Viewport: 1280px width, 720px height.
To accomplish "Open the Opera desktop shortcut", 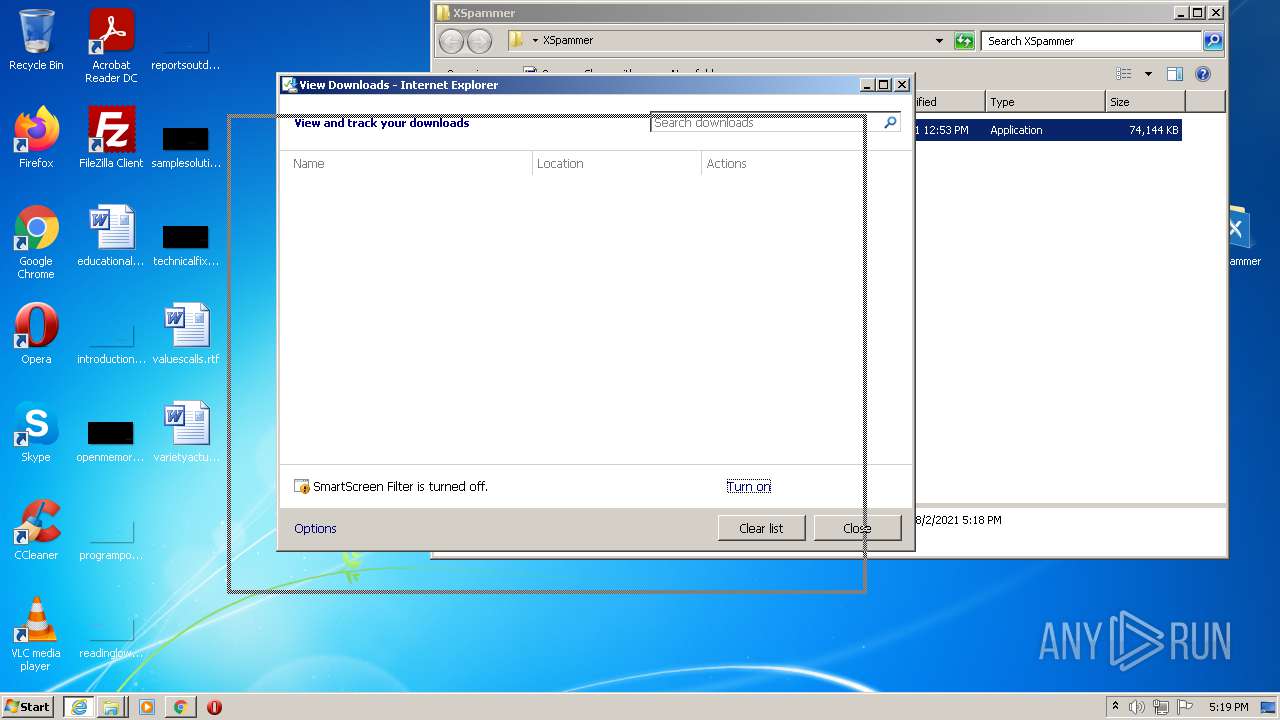I will click(36, 334).
